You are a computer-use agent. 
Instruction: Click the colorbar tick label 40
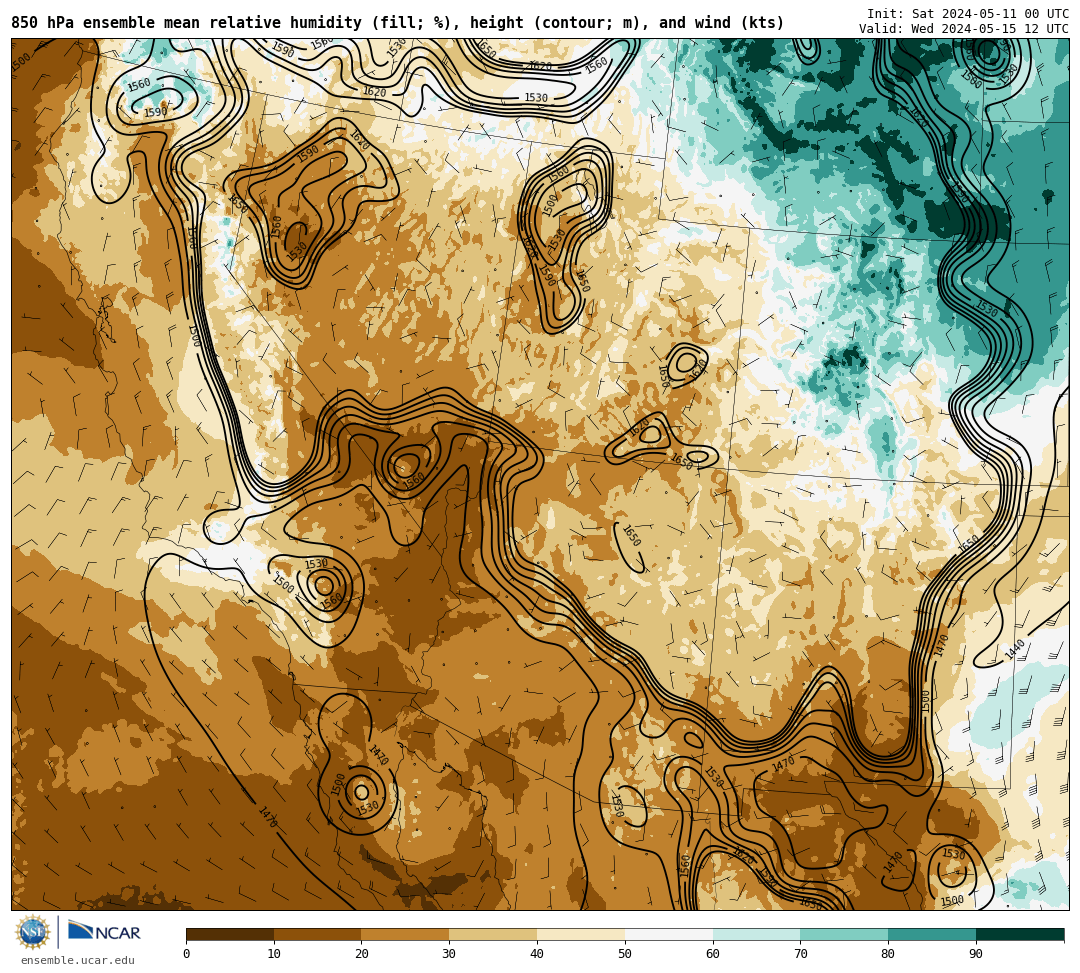pos(537,954)
